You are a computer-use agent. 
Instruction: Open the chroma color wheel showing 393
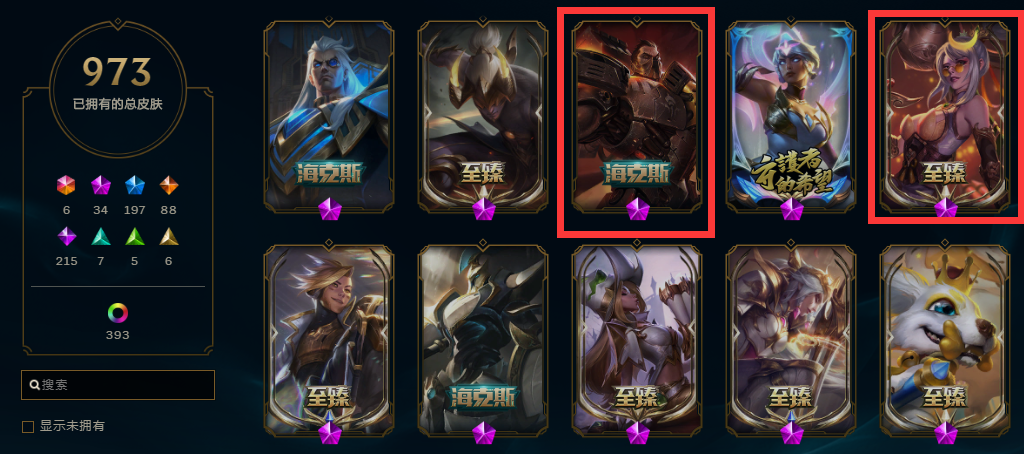(118, 313)
